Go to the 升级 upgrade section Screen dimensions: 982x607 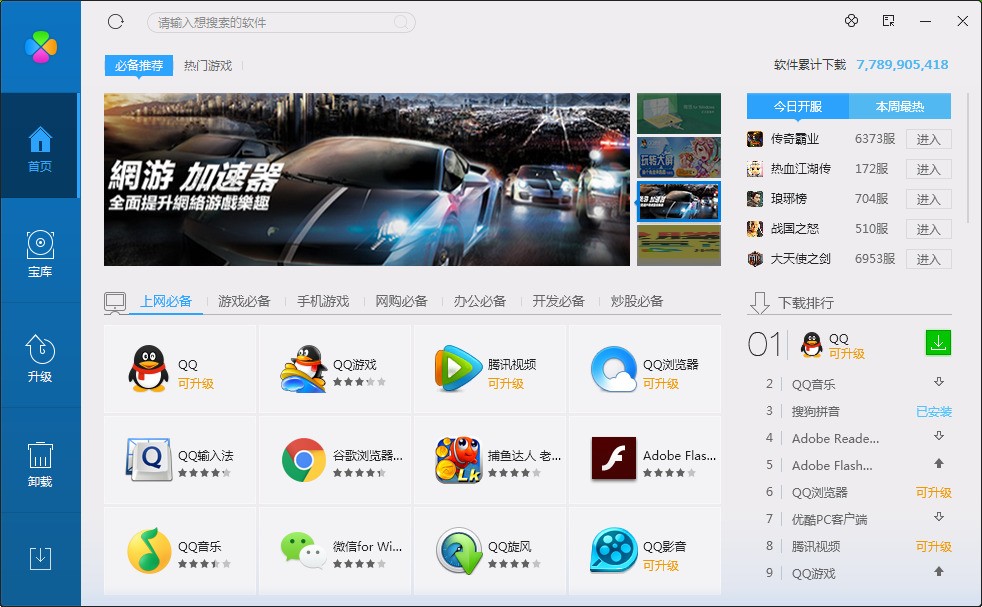click(x=40, y=358)
